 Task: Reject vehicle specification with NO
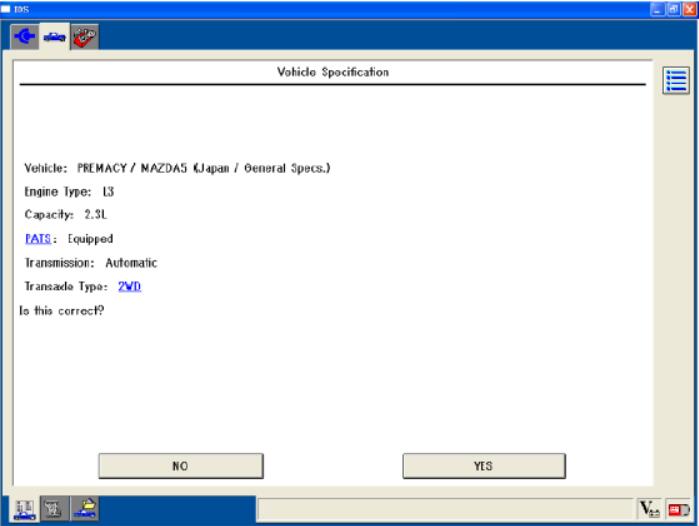181,466
